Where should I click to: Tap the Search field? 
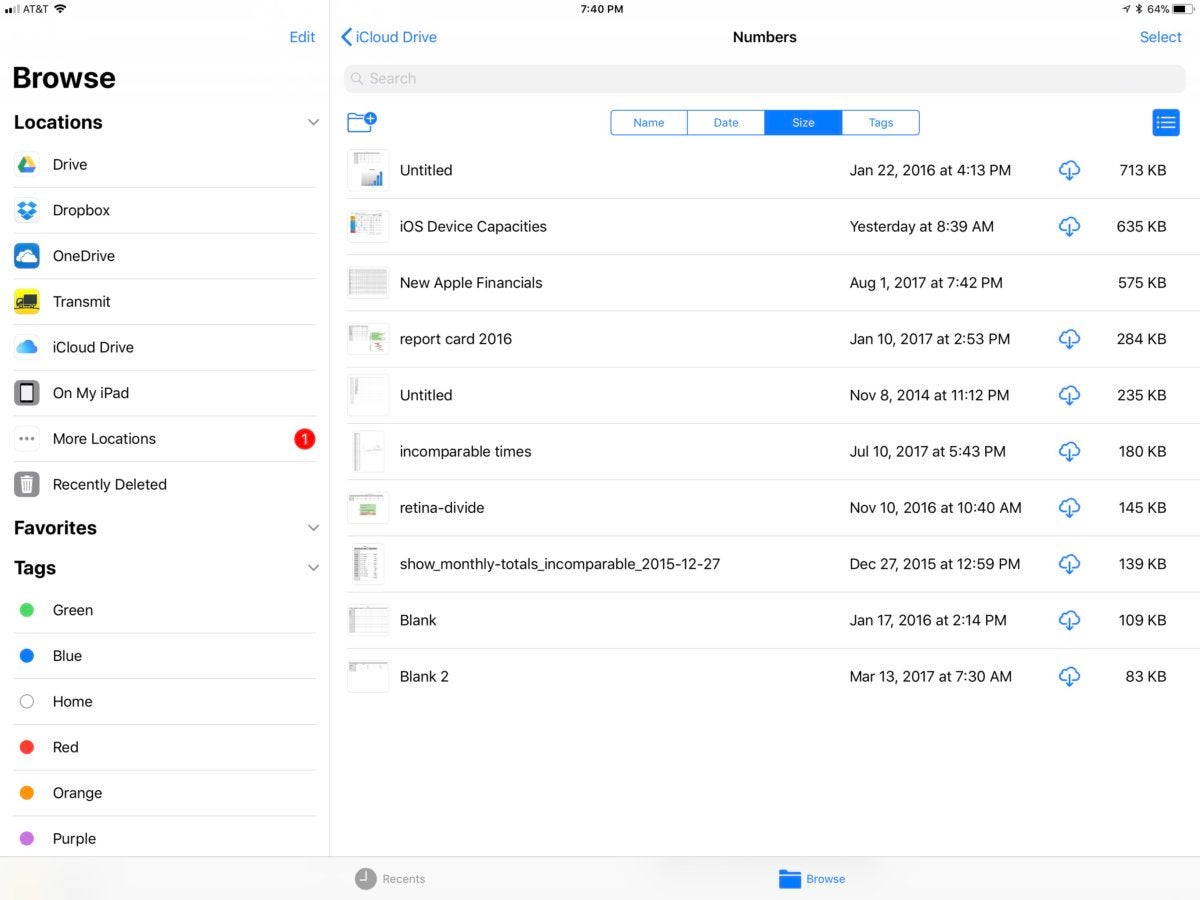[x=765, y=79]
